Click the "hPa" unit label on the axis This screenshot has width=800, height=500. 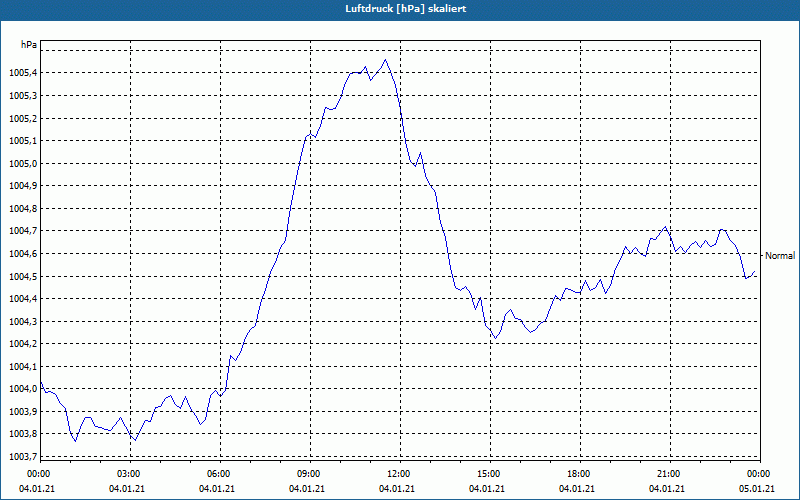click(29, 45)
